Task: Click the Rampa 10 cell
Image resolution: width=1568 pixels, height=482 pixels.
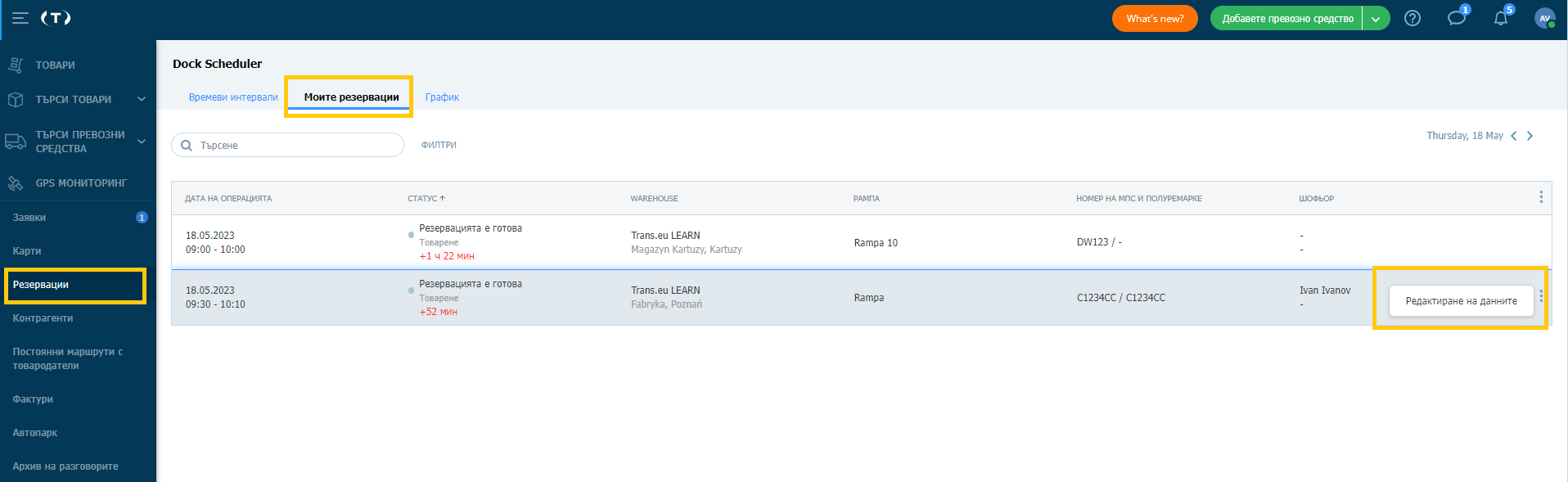Action: point(876,243)
